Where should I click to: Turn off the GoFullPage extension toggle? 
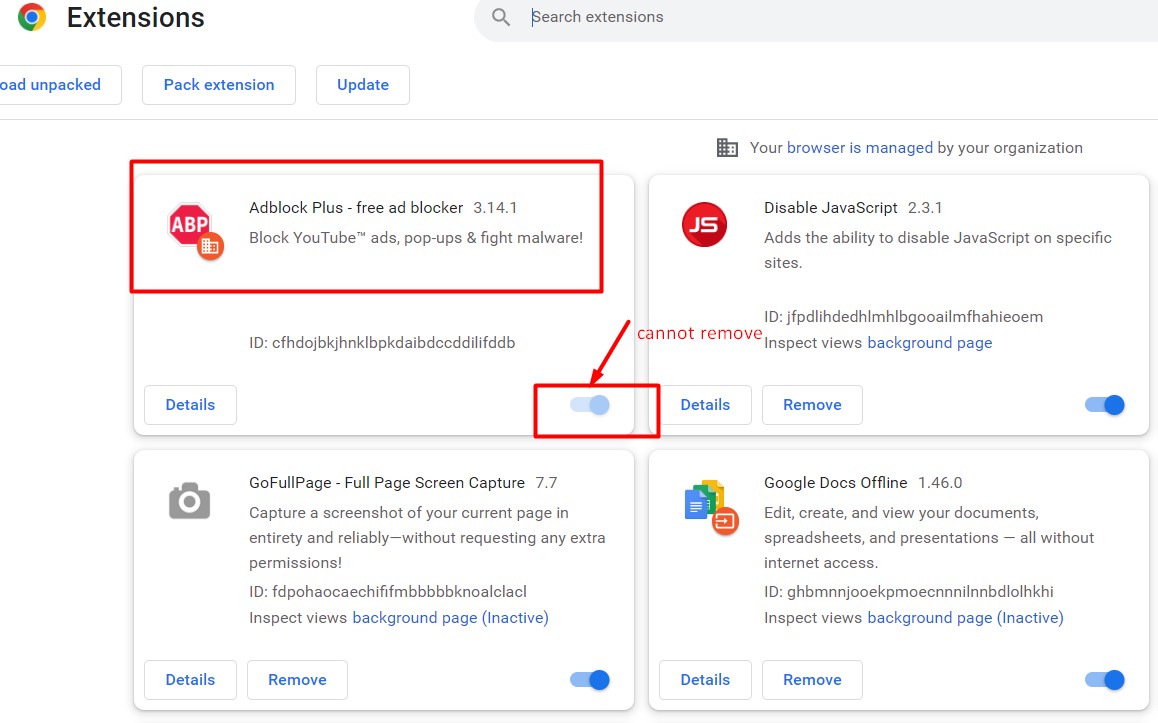point(590,680)
